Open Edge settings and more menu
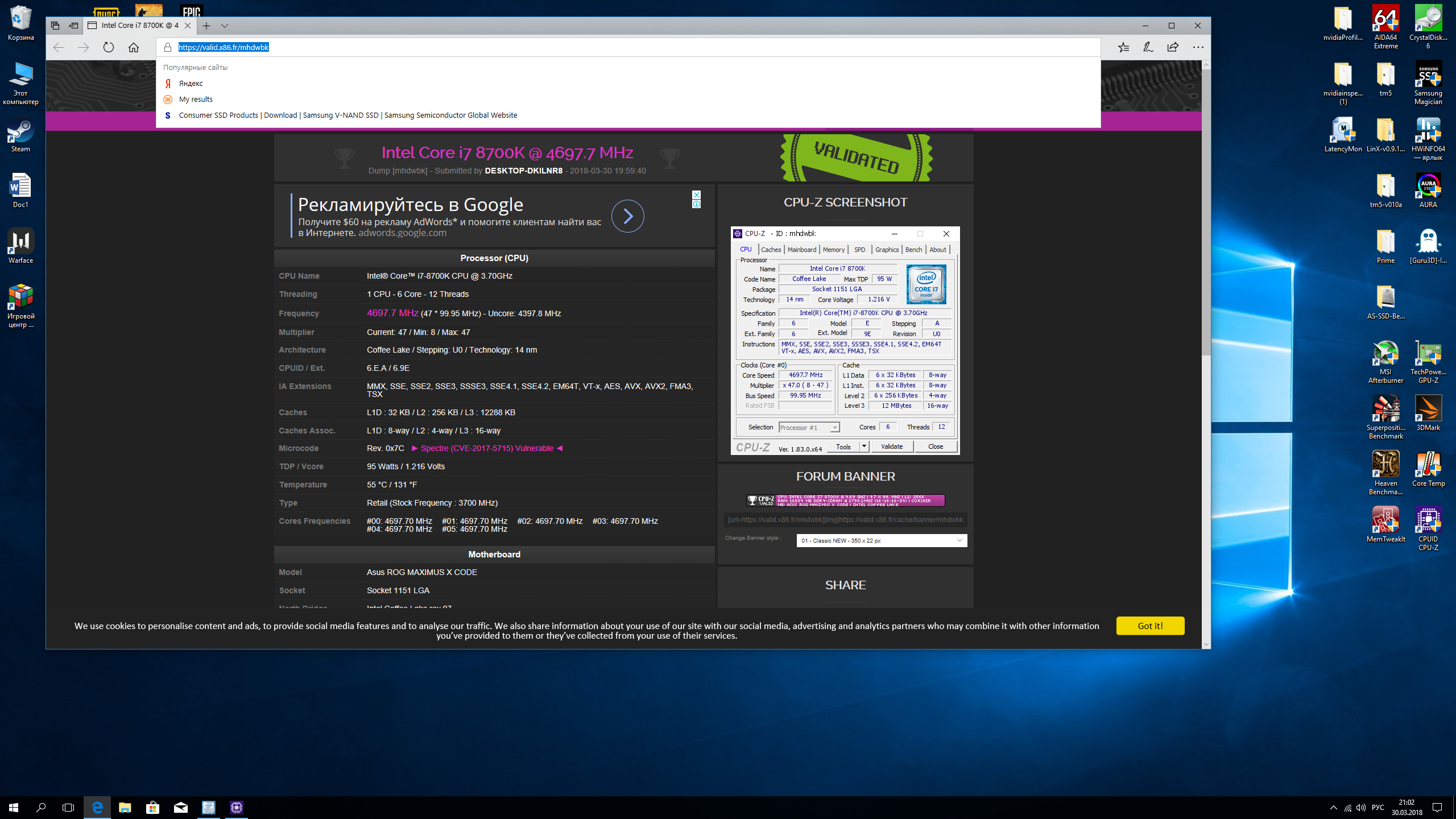Image resolution: width=1456 pixels, height=819 pixels. (1198, 47)
